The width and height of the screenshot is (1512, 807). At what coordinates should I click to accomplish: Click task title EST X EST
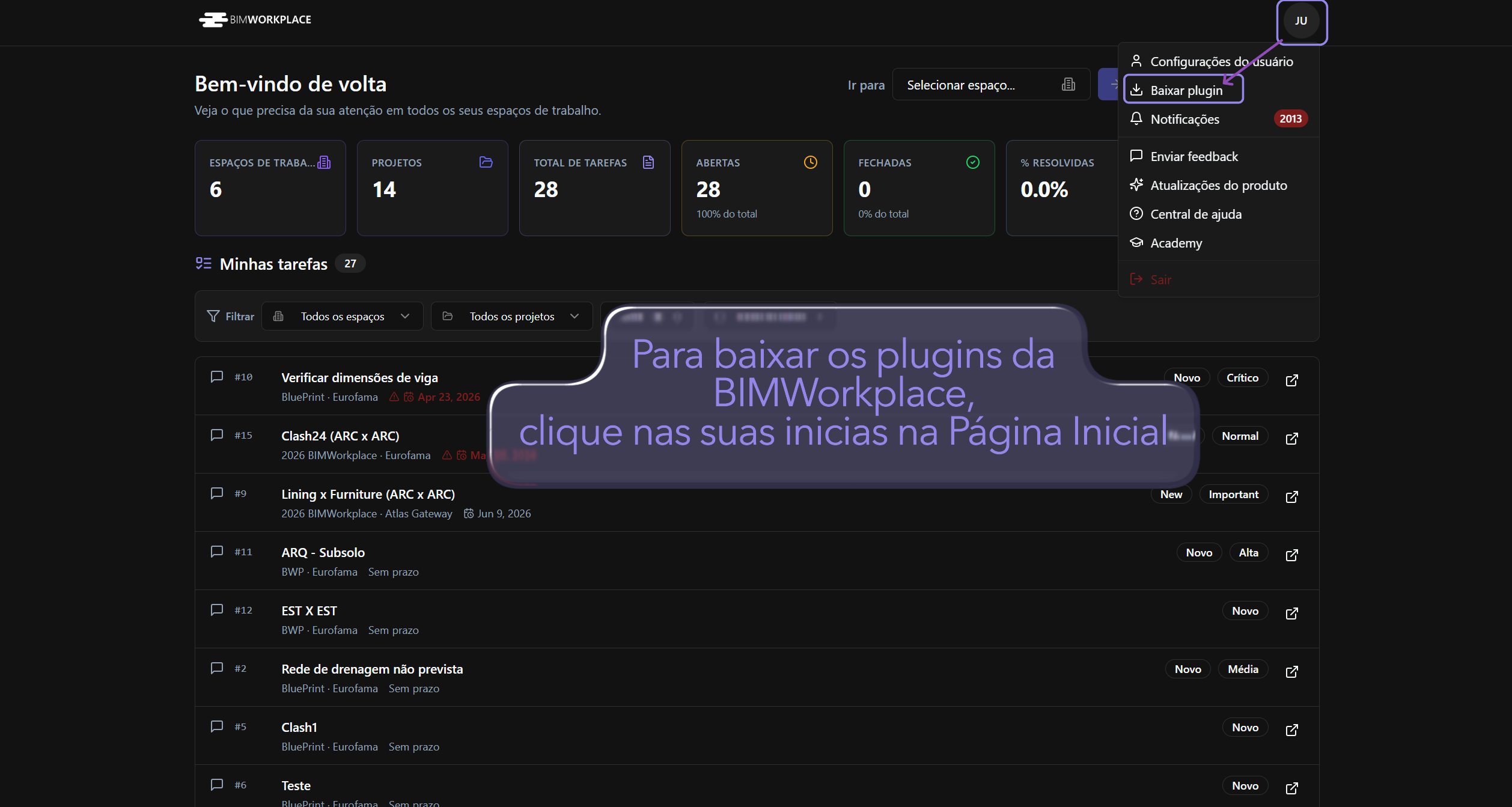309,611
